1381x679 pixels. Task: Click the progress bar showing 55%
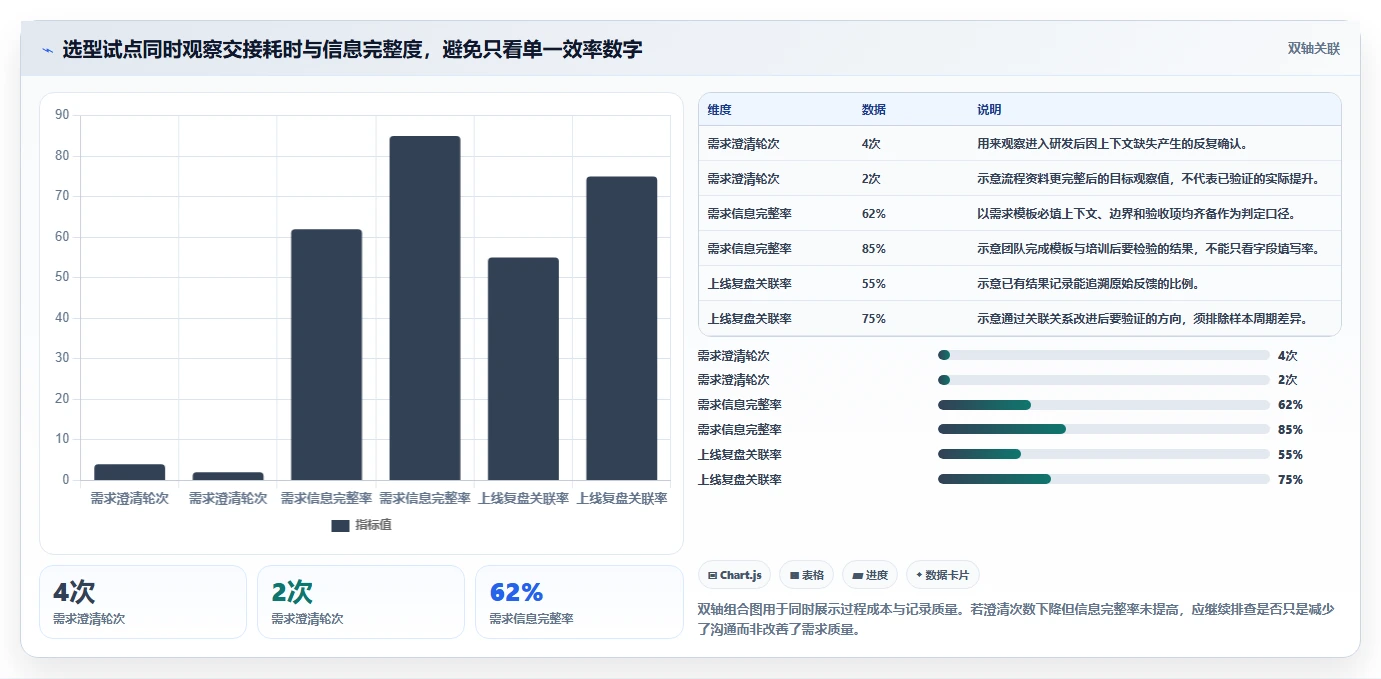1104,454
